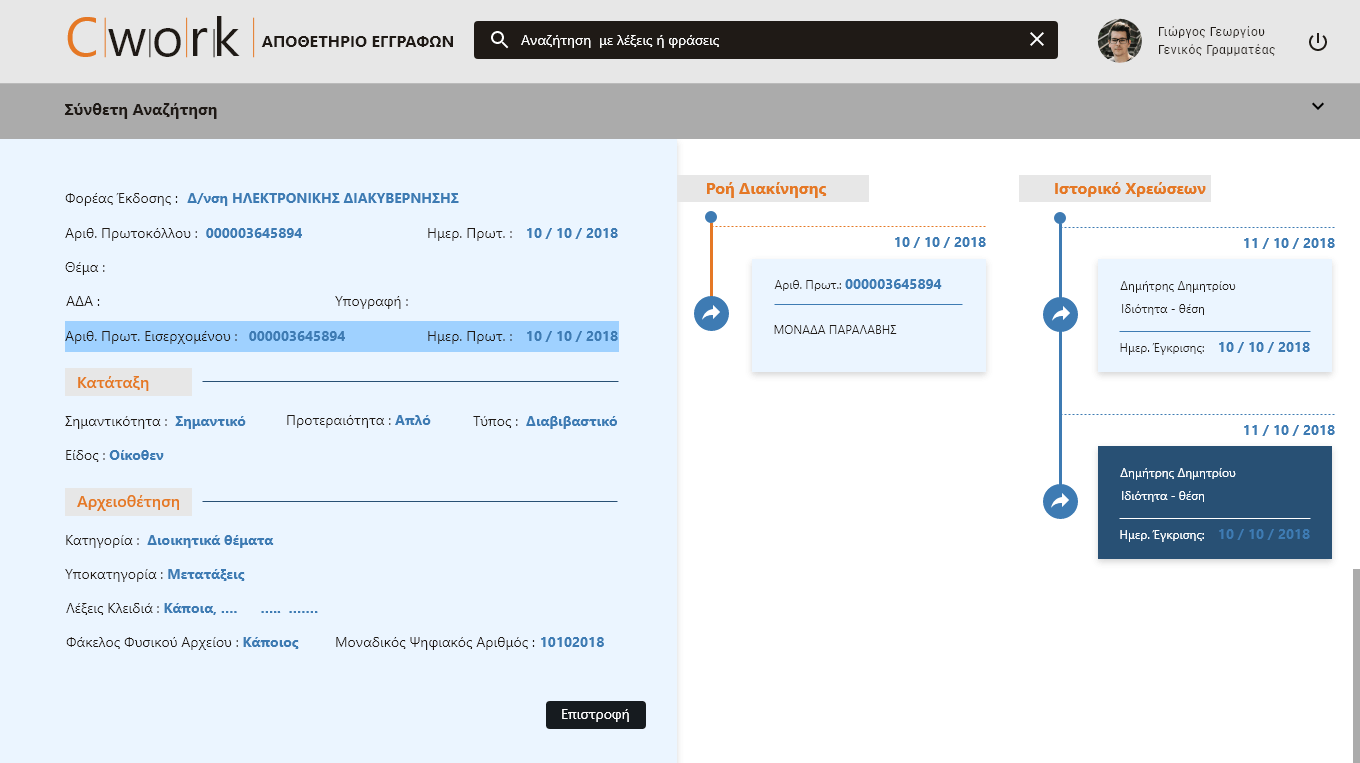Click the power logout icon

(x=1317, y=42)
